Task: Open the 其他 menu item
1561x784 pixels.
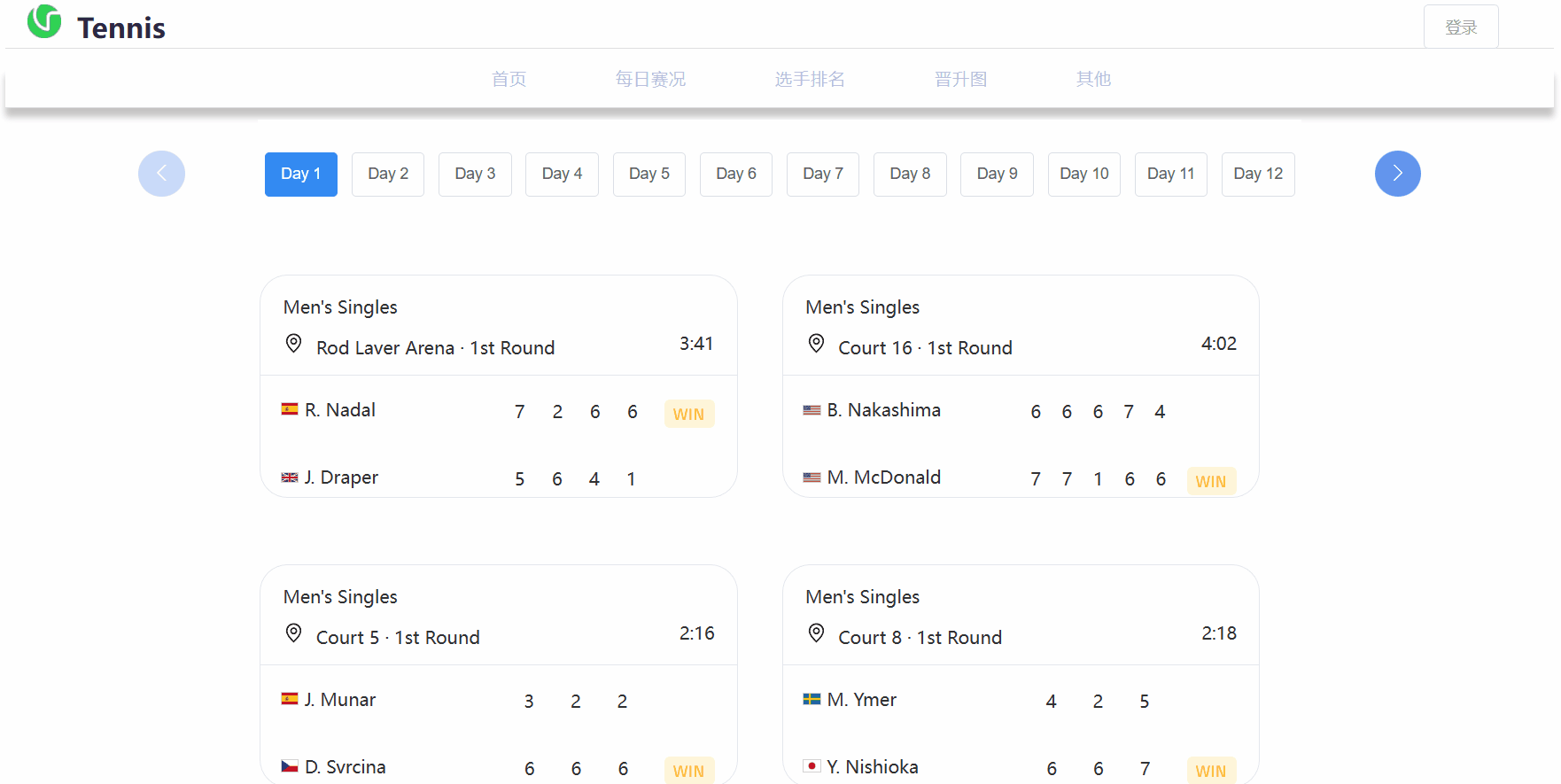Action: [1094, 79]
